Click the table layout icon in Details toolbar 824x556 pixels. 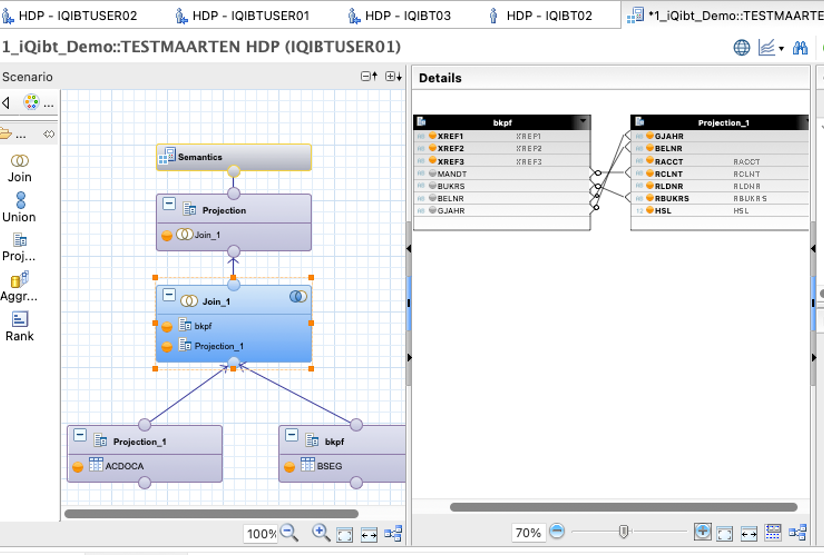(773, 532)
